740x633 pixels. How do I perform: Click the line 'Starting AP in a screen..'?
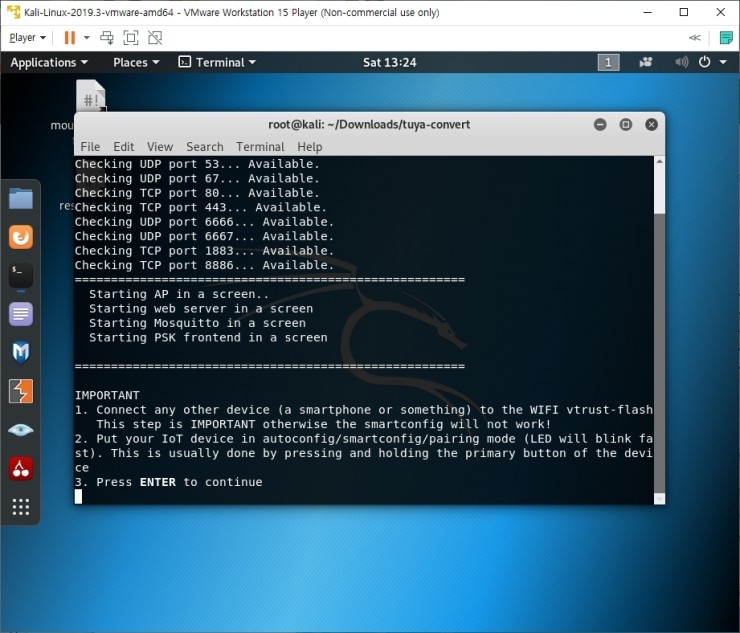[x=179, y=294]
